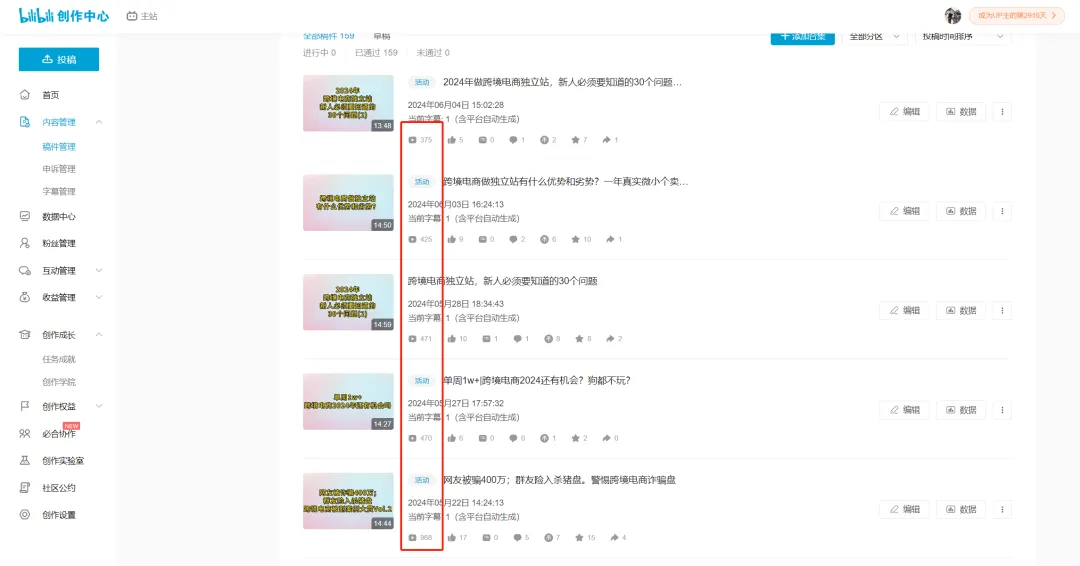
Task: Click the 创作实验室 flask icon
Action: (25, 461)
